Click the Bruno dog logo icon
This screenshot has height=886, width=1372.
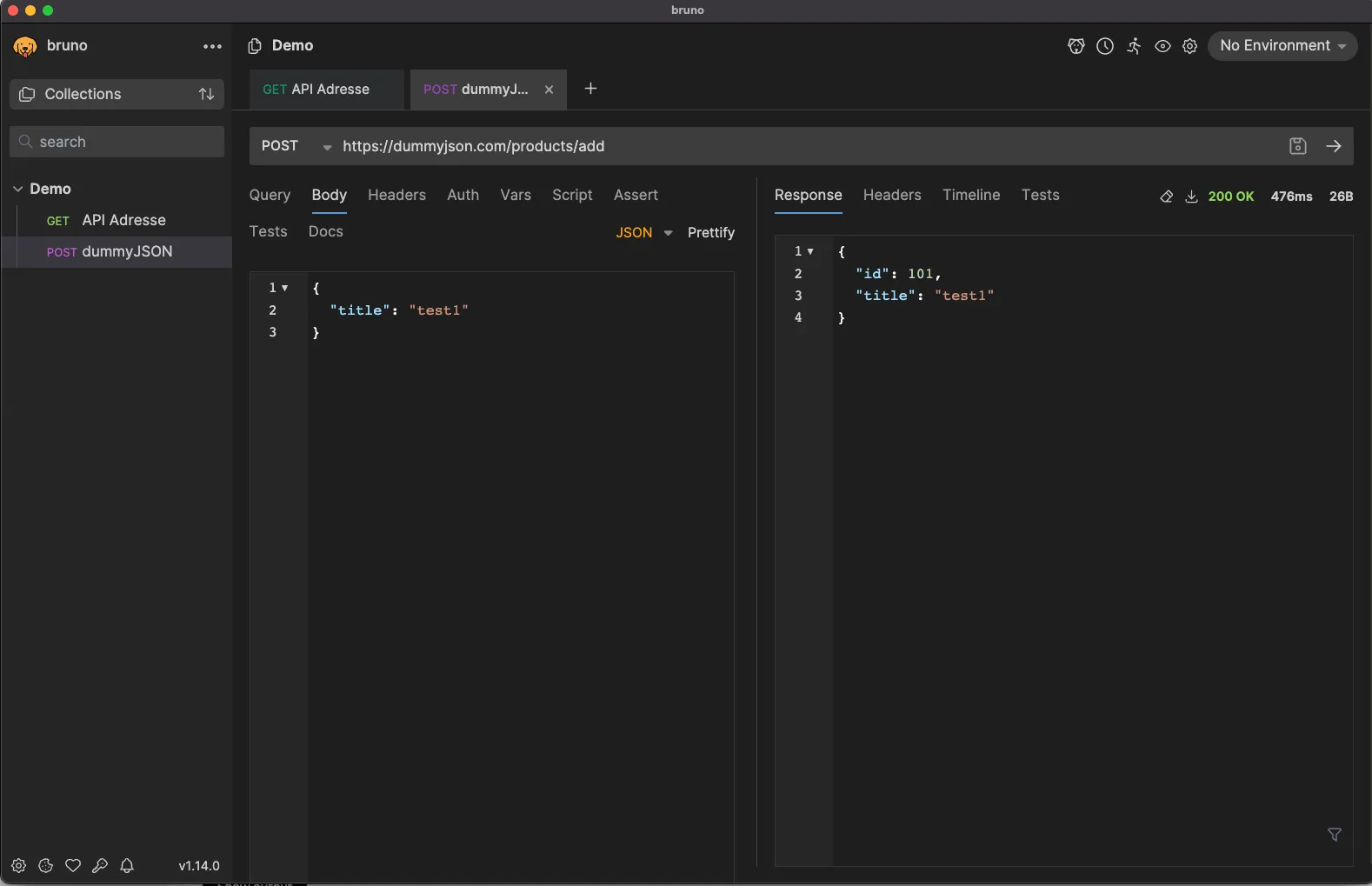pos(25,46)
